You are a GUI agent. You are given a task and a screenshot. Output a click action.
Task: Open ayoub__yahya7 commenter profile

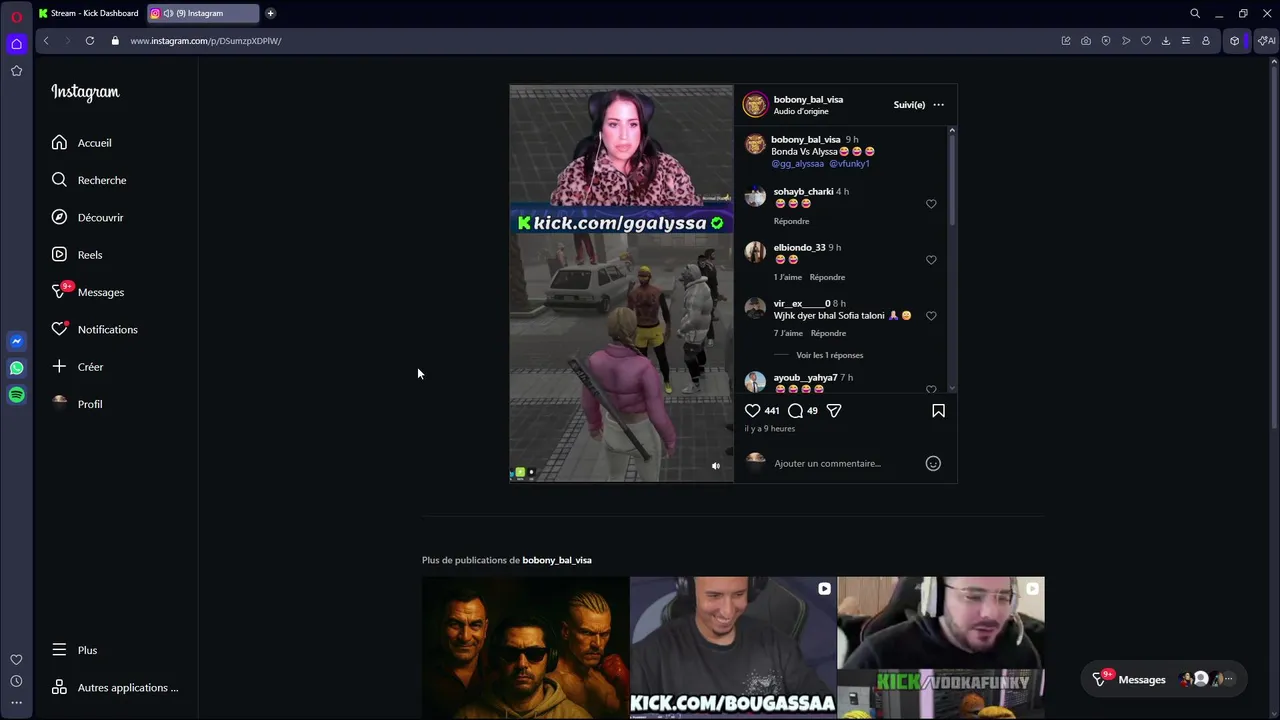pos(805,378)
